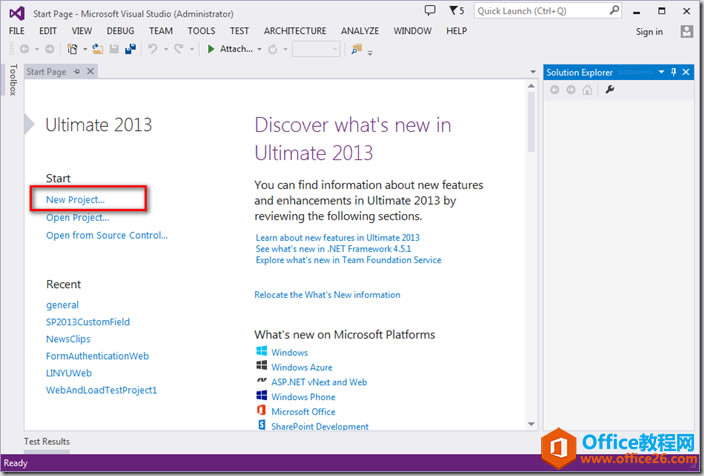Screen dimensions: 704x476
Task: Open the WINDOW menu
Action: (413, 31)
